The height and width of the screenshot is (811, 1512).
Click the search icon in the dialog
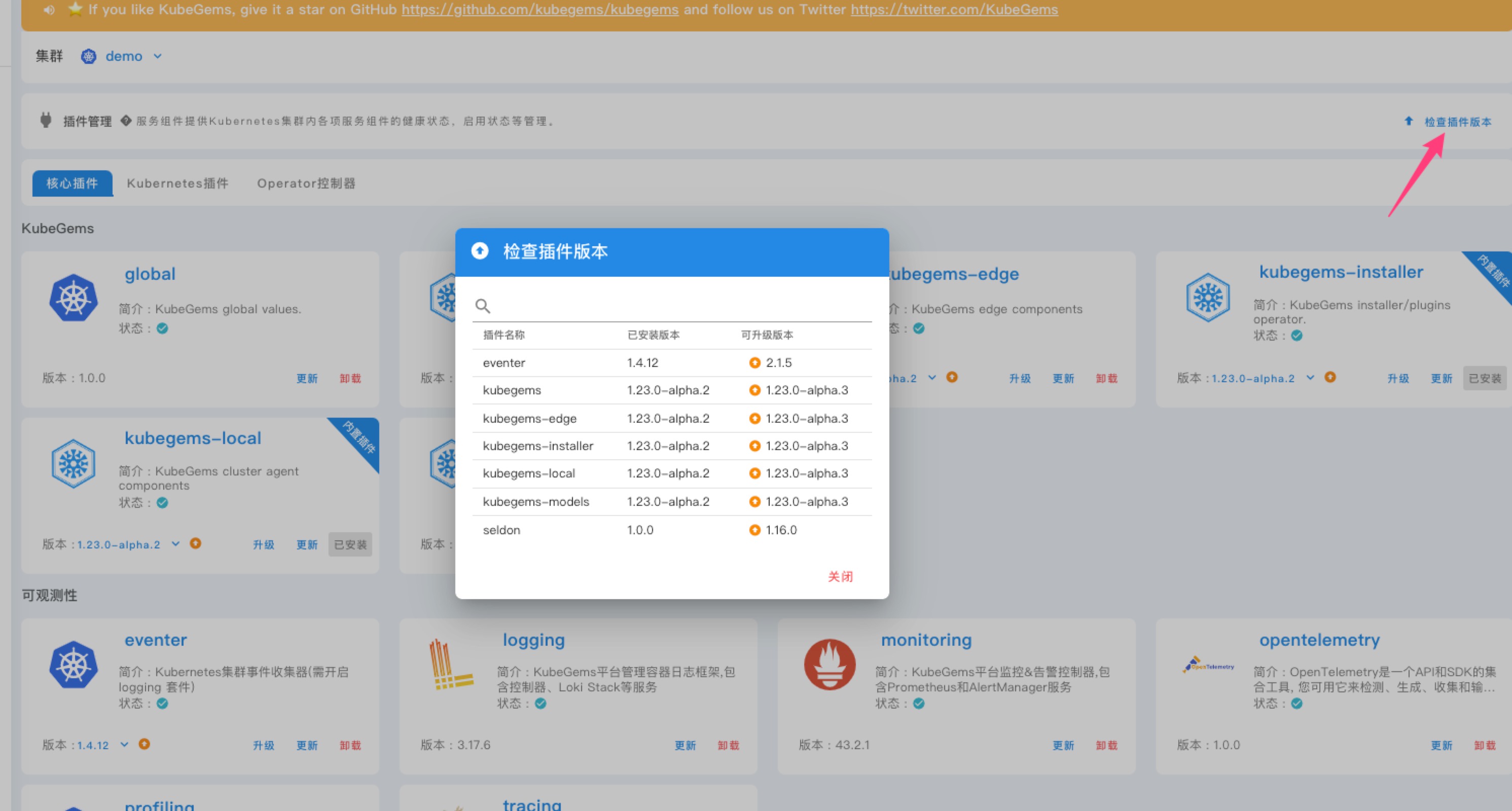click(x=483, y=306)
